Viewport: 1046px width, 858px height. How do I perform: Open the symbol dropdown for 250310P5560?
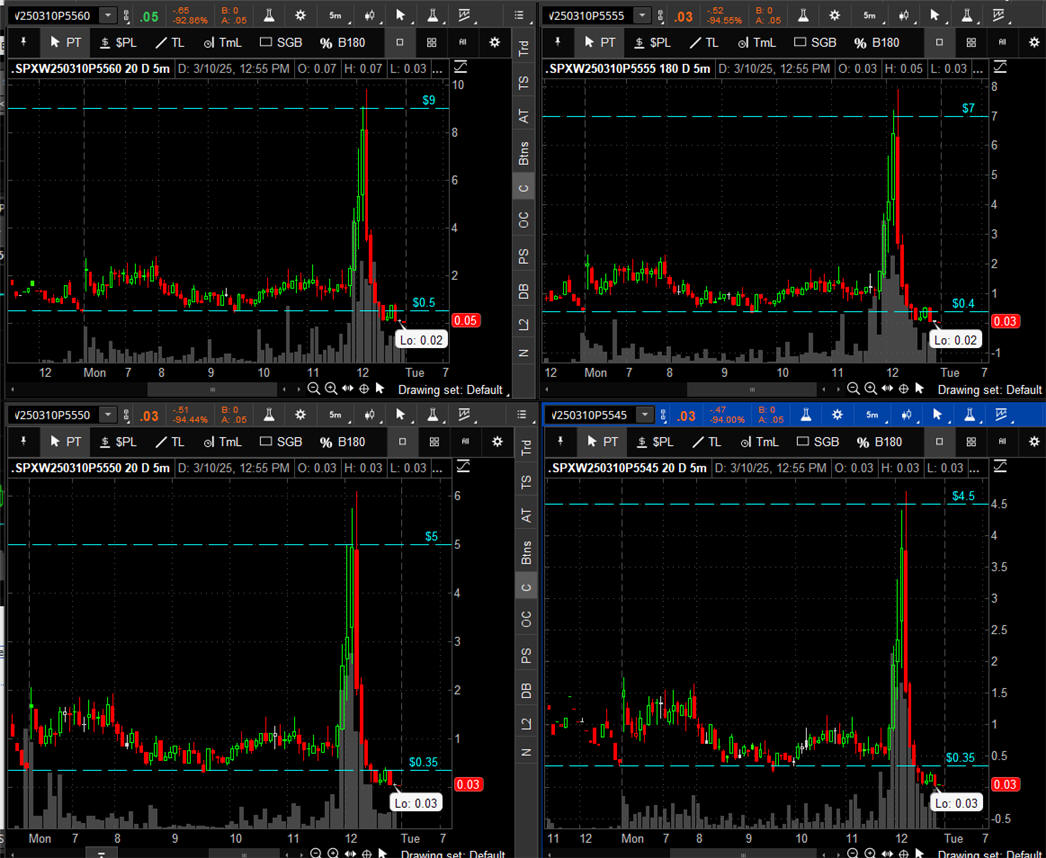[x=107, y=17]
